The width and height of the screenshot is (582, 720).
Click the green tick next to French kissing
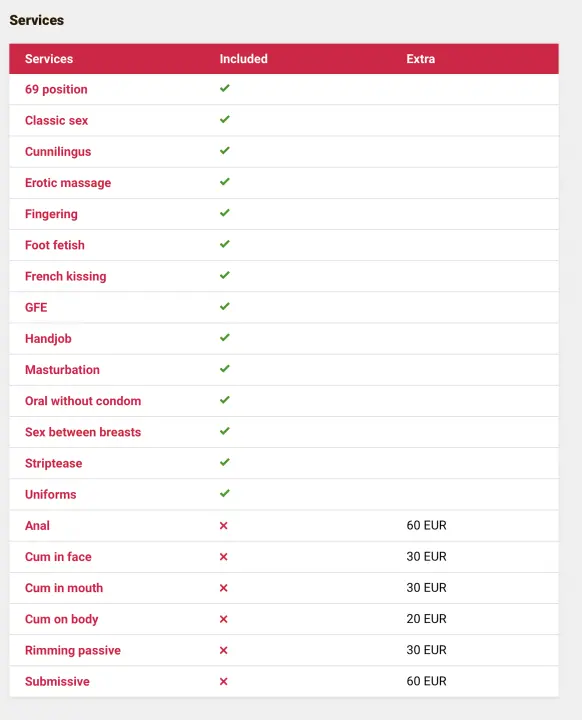tap(225, 275)
